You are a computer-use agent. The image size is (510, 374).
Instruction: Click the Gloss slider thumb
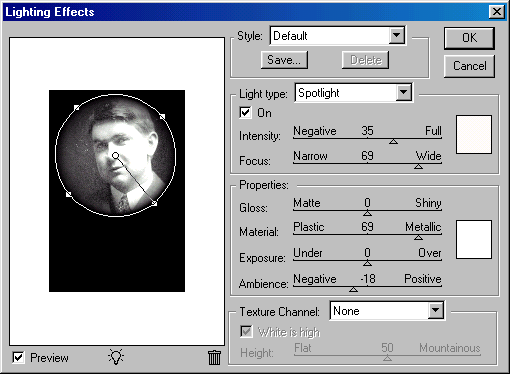tap(367, 213)
